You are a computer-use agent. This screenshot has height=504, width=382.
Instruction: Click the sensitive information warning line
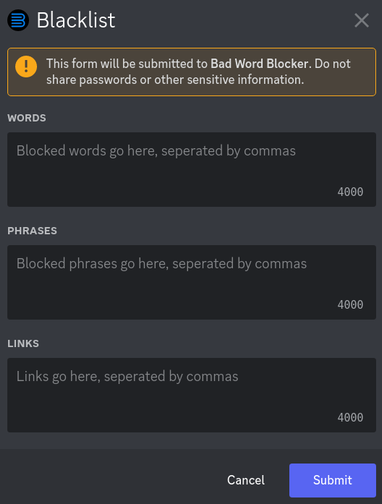(x=175, y=80)
